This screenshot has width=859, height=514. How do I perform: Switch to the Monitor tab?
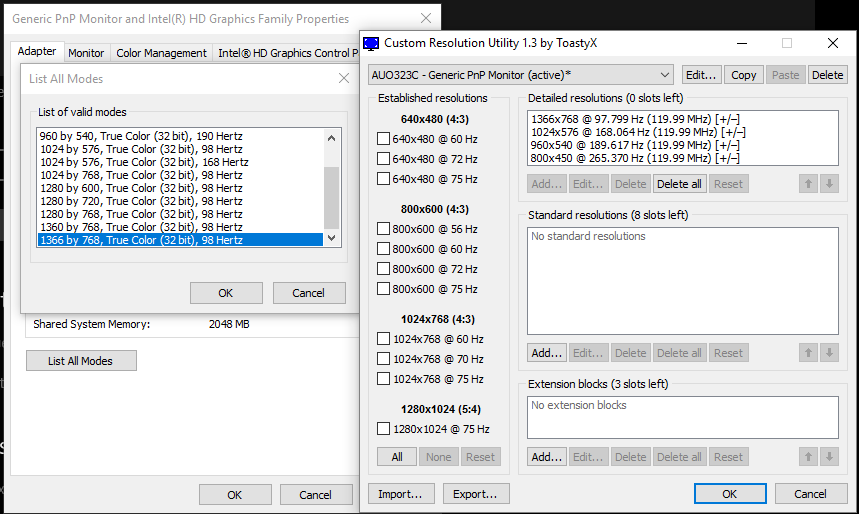coord(86,53)
